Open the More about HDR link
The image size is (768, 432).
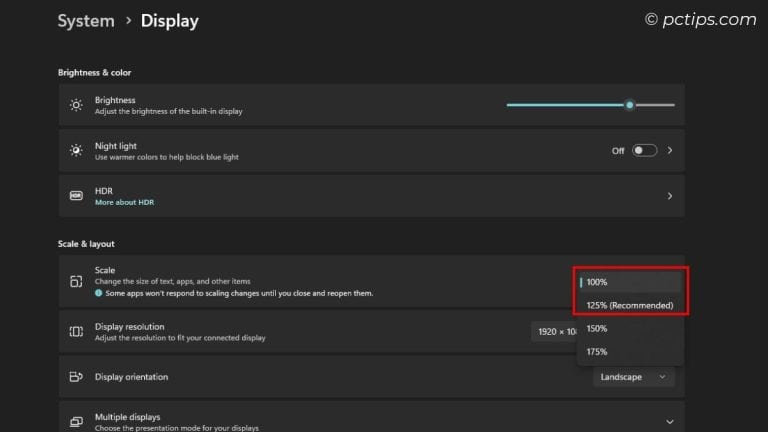124,202
